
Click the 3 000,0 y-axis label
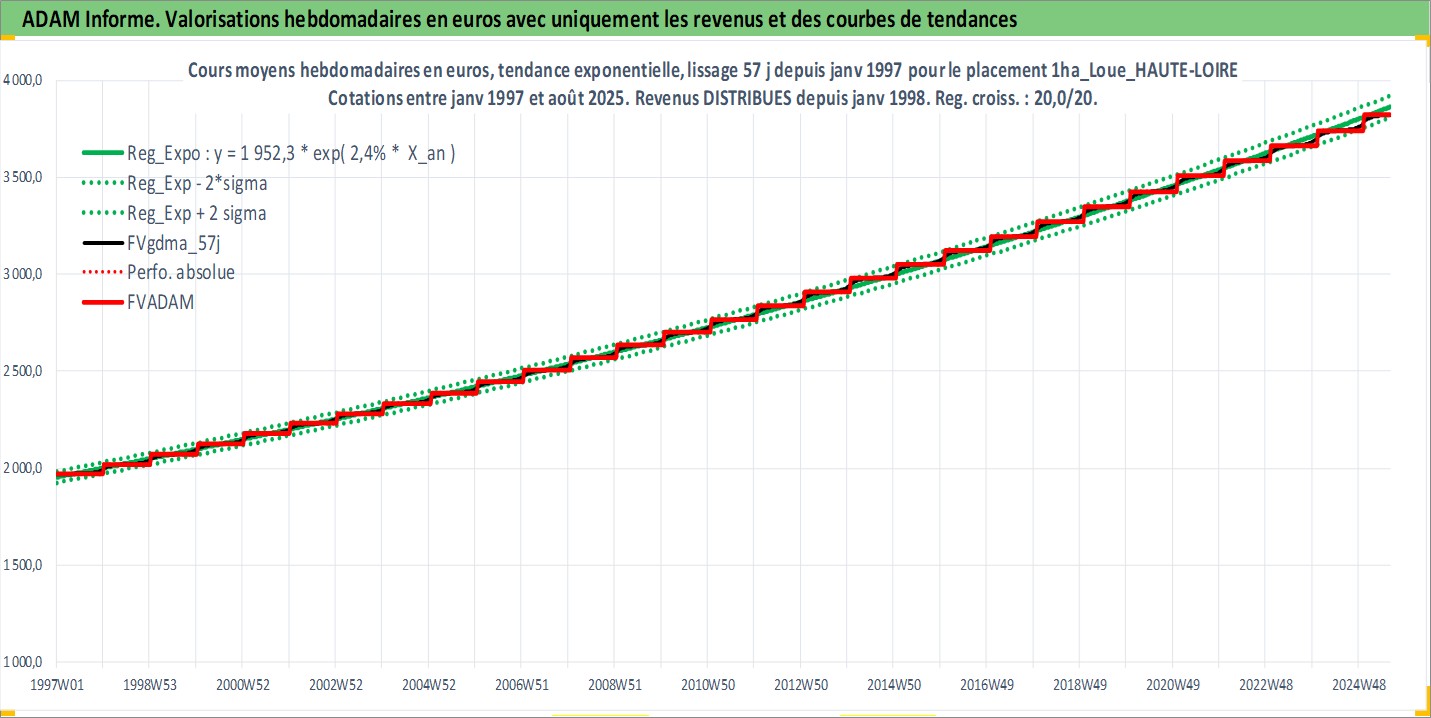pos(22,275)
